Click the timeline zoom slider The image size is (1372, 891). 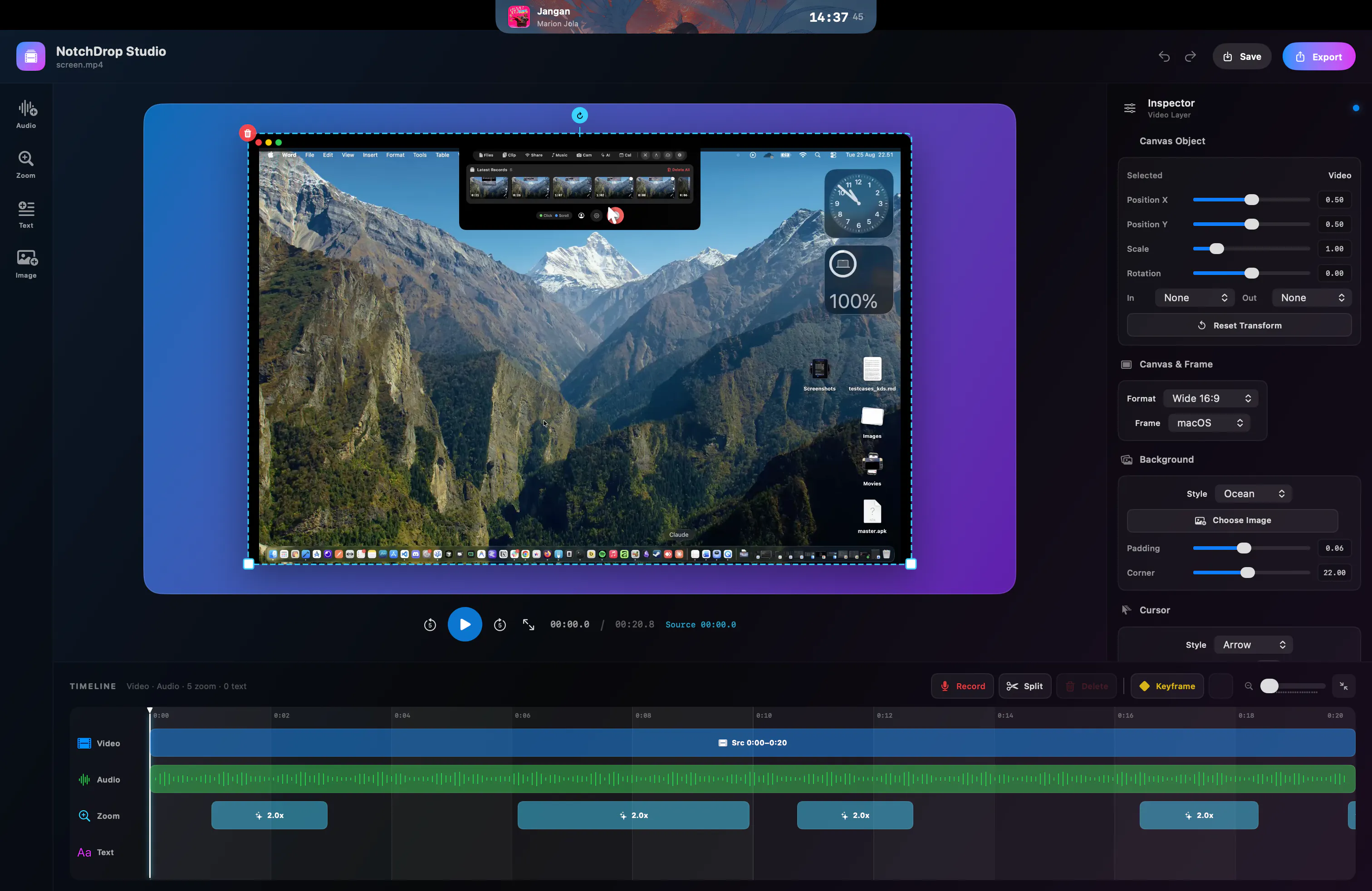pos(1293,686)
